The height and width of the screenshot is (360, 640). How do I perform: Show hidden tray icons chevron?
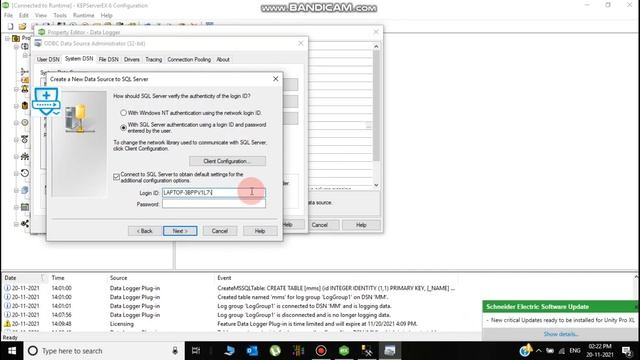click(x=539, y=351)
